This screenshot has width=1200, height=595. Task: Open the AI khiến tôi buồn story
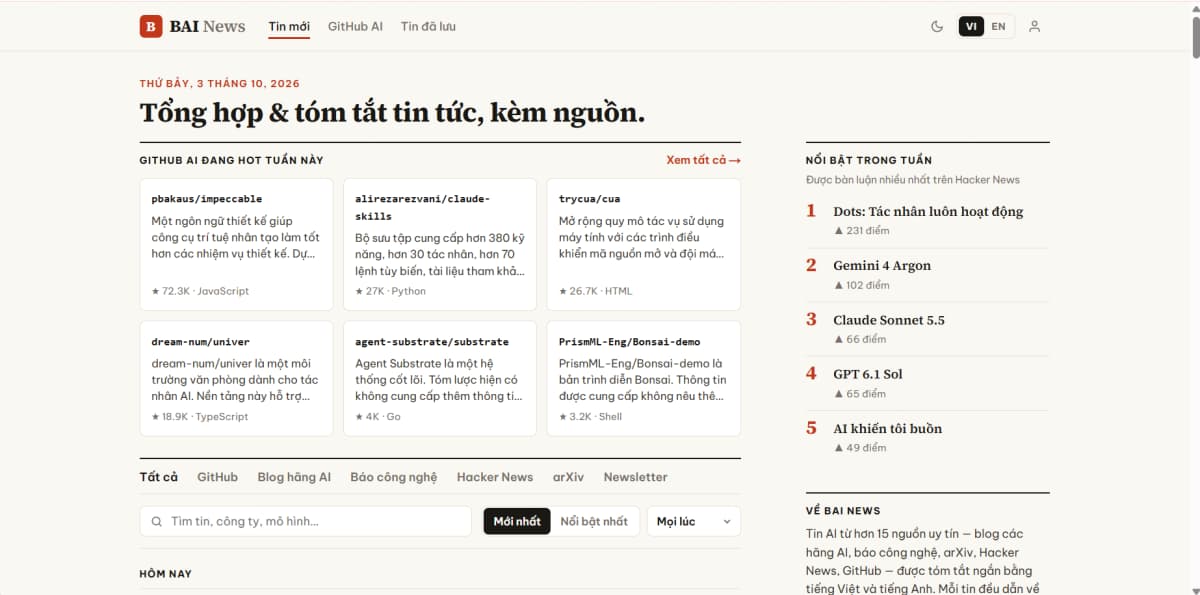pos(888,428)
